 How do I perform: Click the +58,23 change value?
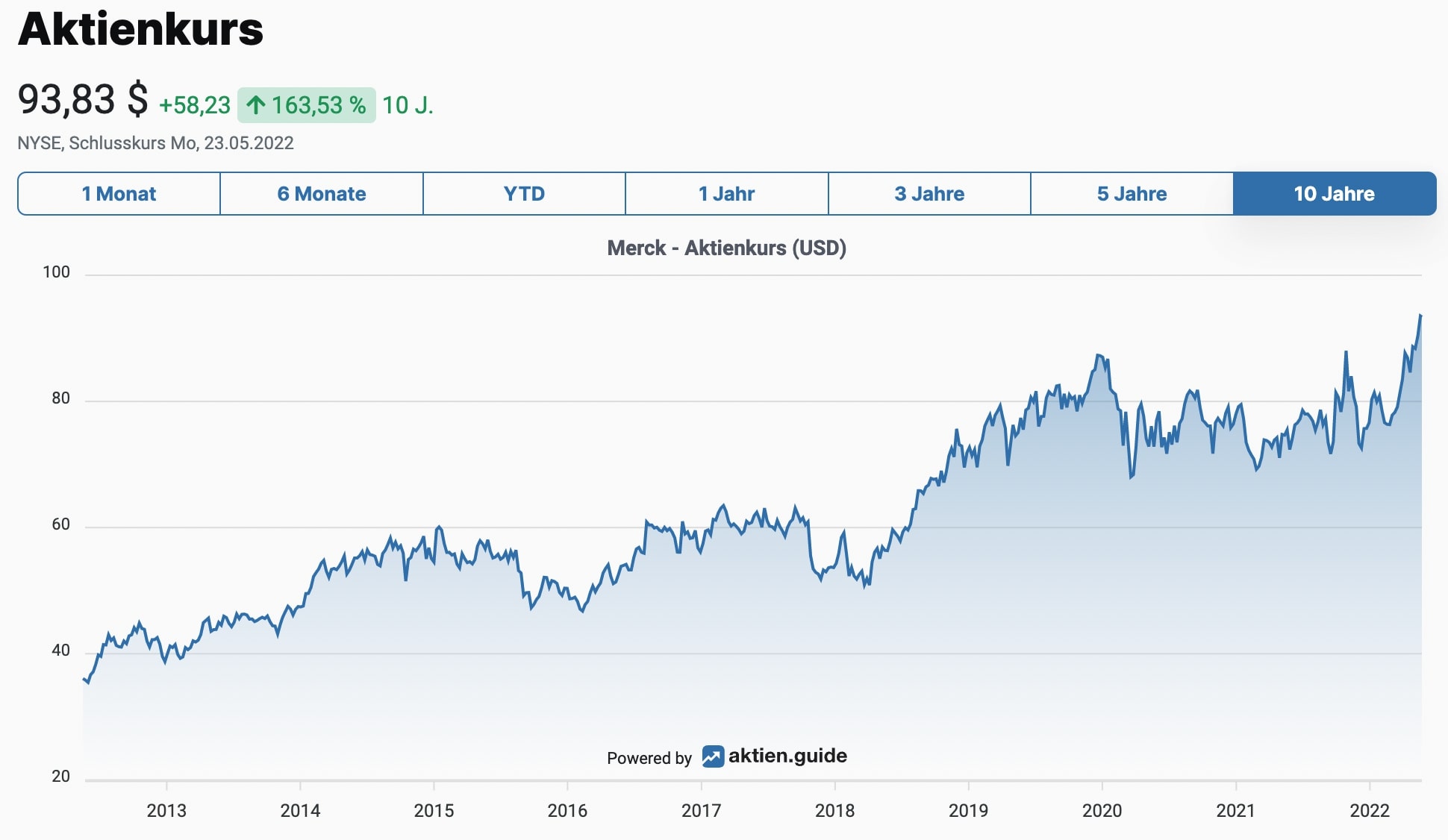[x=195, y=106]
